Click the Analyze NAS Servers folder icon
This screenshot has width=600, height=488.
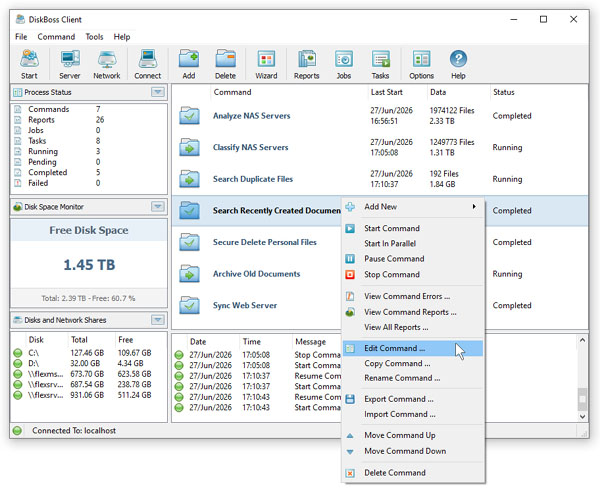(x=189, y=116)
